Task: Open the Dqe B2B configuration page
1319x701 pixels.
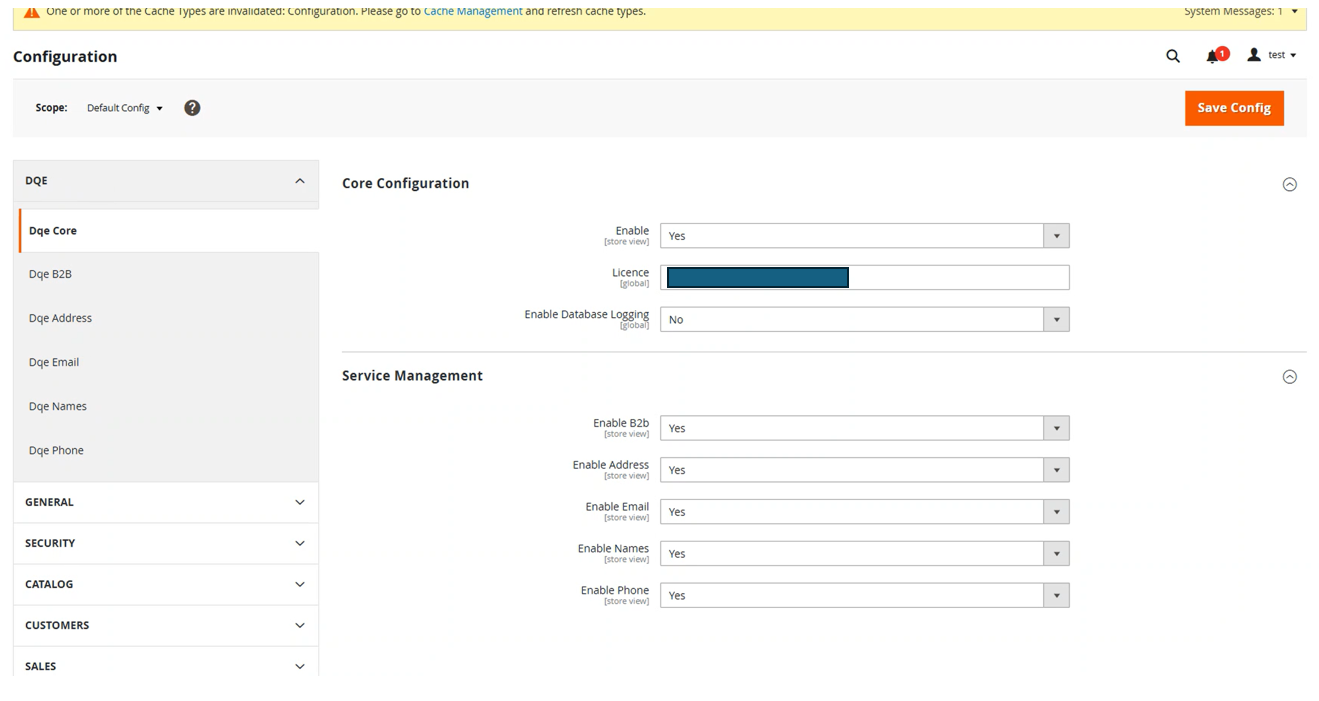Action: tap(50, 274)
